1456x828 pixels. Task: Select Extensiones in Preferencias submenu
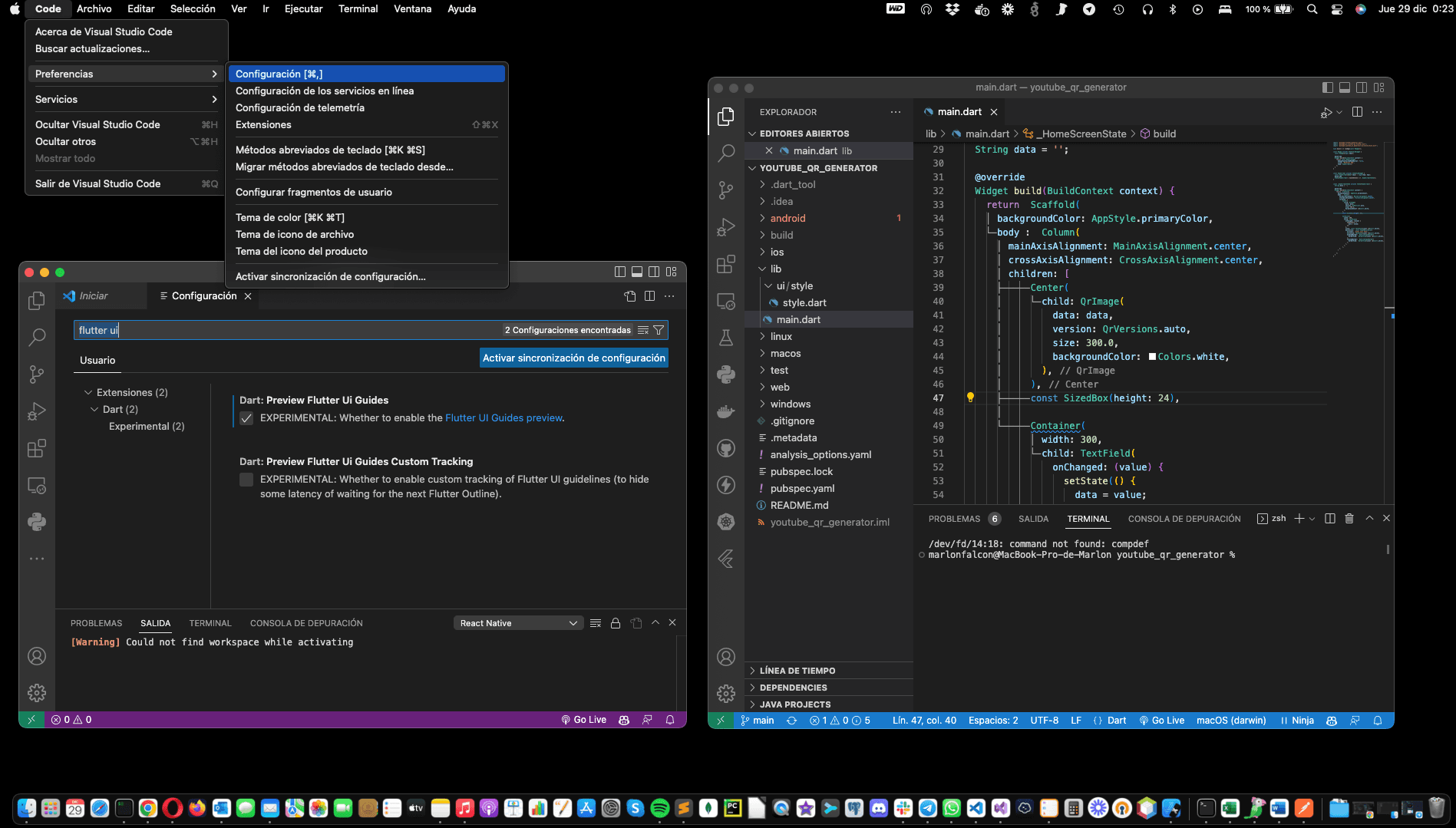tap(367, 124)
